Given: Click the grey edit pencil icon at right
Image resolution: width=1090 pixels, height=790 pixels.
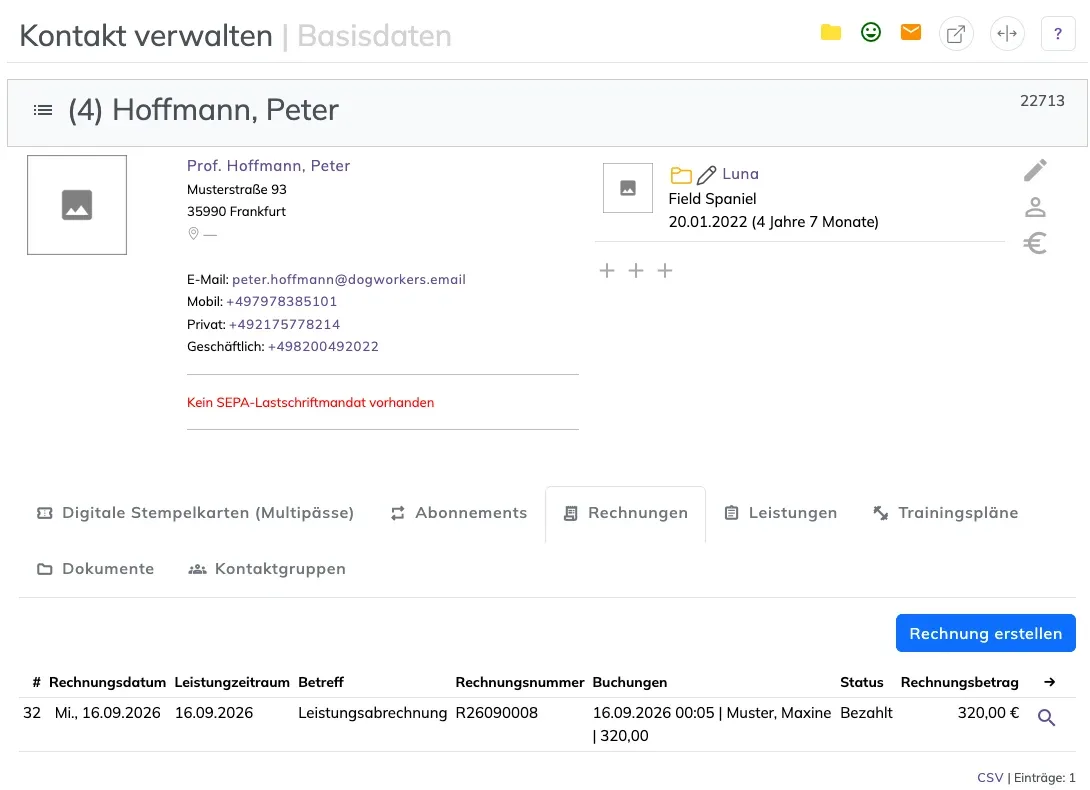Looking at the screenshot, I should 1035,170.
